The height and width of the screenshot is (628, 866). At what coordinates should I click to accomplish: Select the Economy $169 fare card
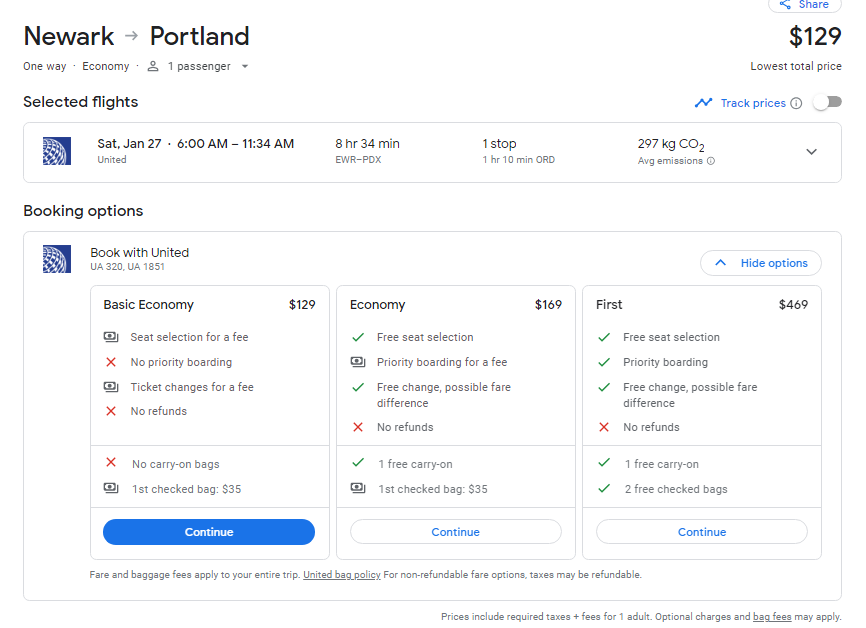(x=455, y=304)
